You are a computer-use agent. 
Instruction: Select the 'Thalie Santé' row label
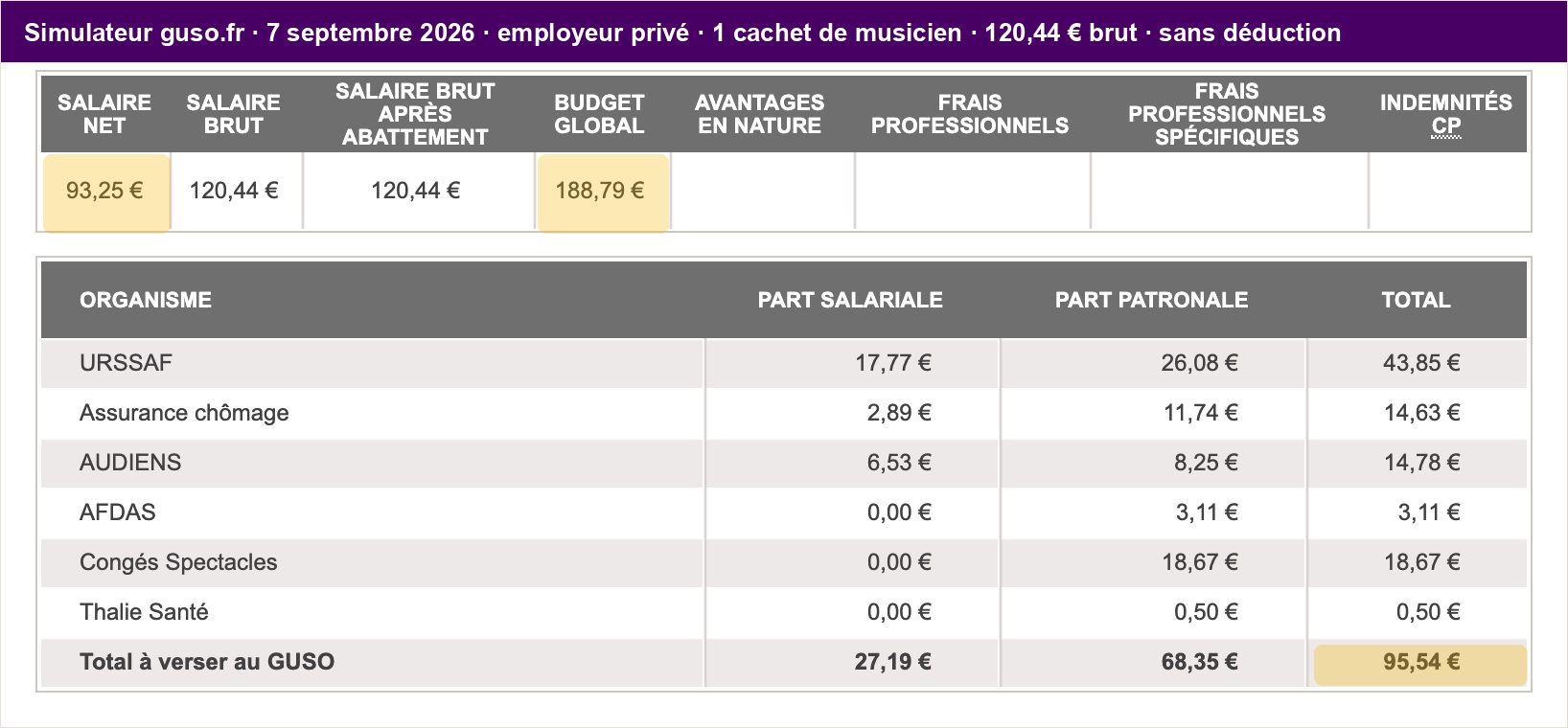click(144, 612)
